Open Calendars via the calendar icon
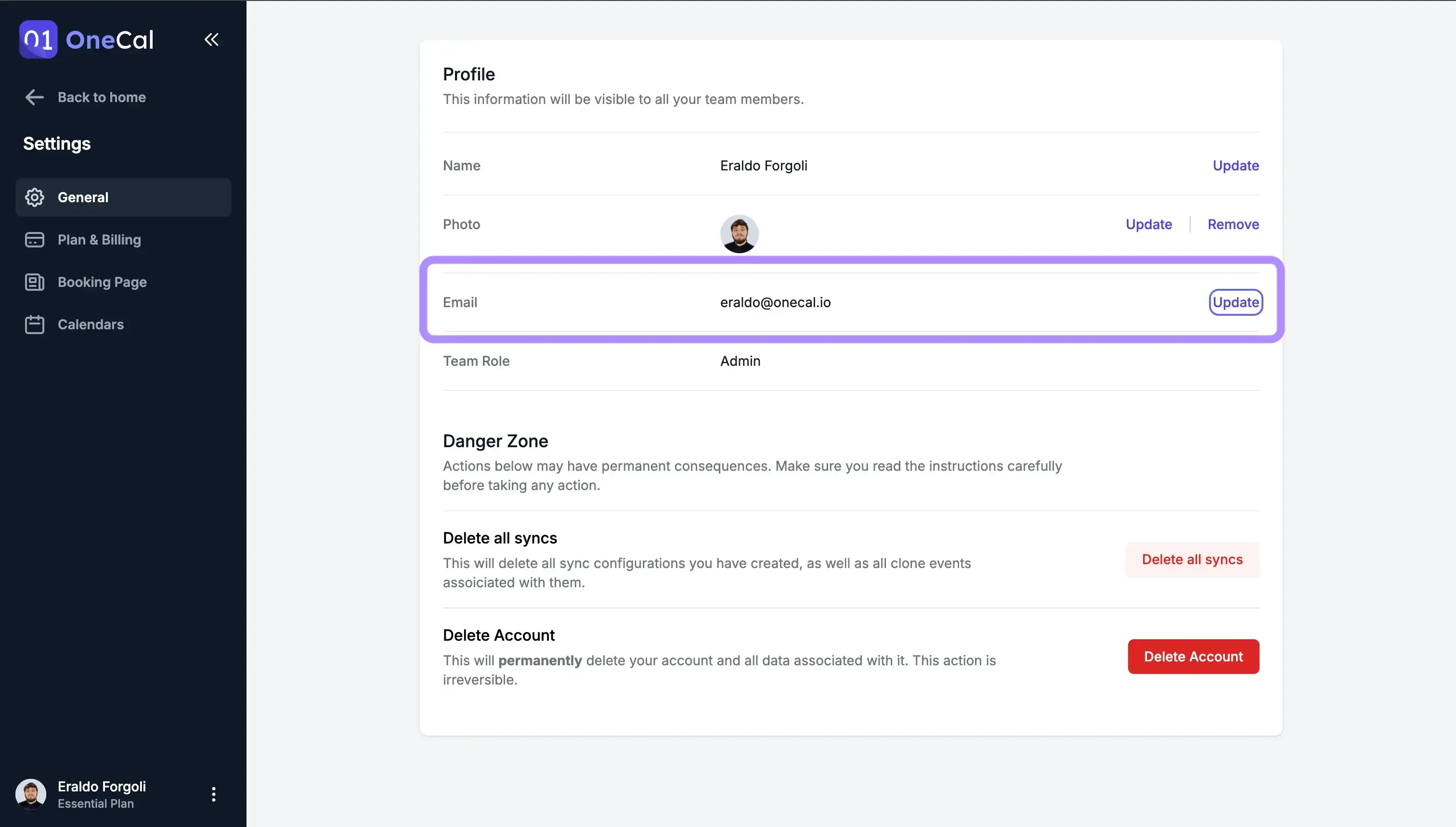1456x827 pixels. [35, 324]
